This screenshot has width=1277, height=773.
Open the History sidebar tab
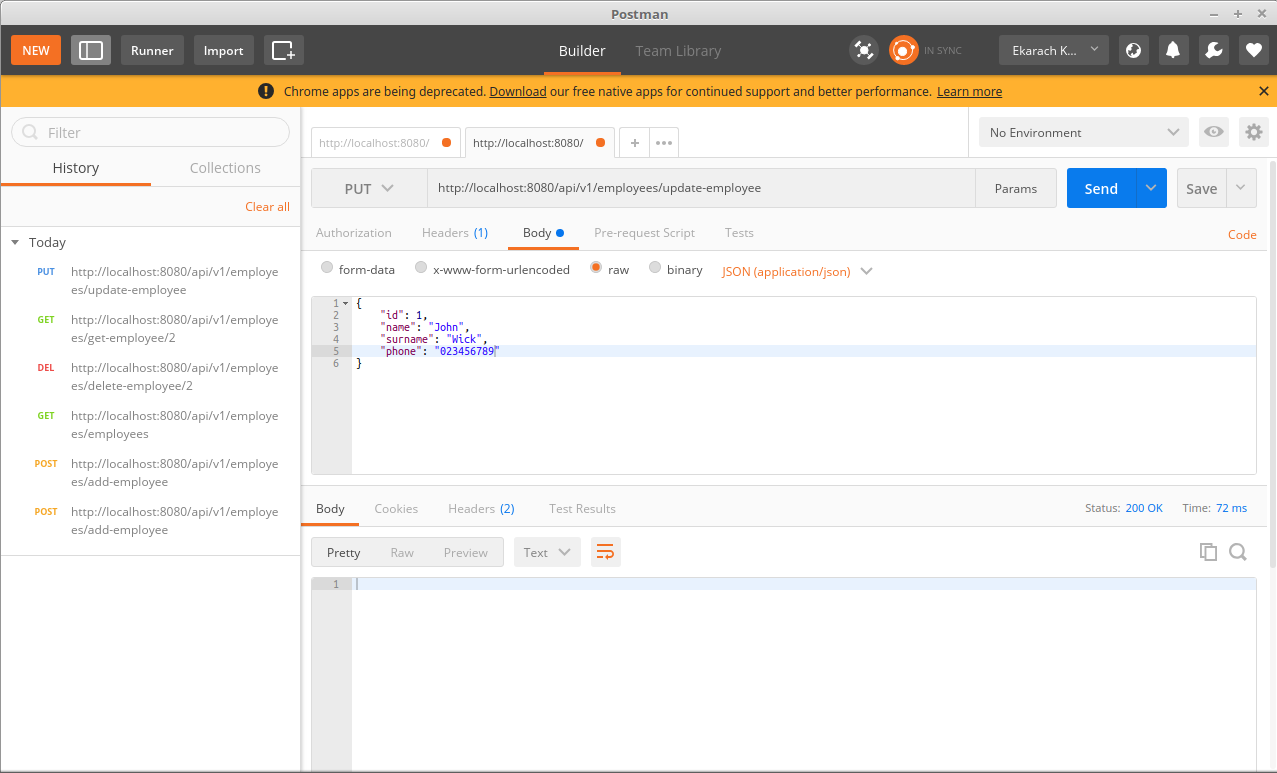coord(76,168)
